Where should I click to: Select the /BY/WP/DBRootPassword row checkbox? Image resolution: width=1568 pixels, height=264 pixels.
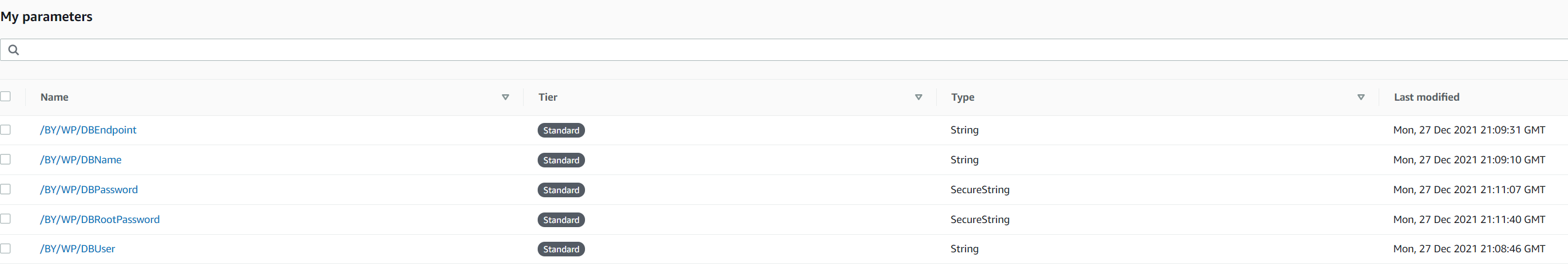tap(5, 219)
